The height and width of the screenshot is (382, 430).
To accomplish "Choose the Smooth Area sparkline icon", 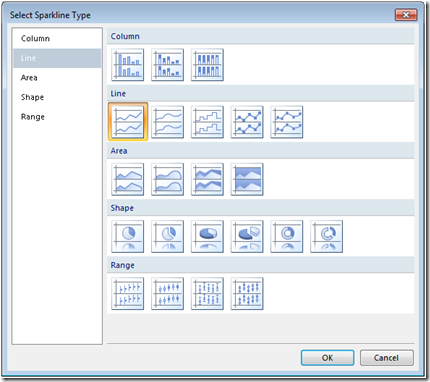I will tap(167, 179).
